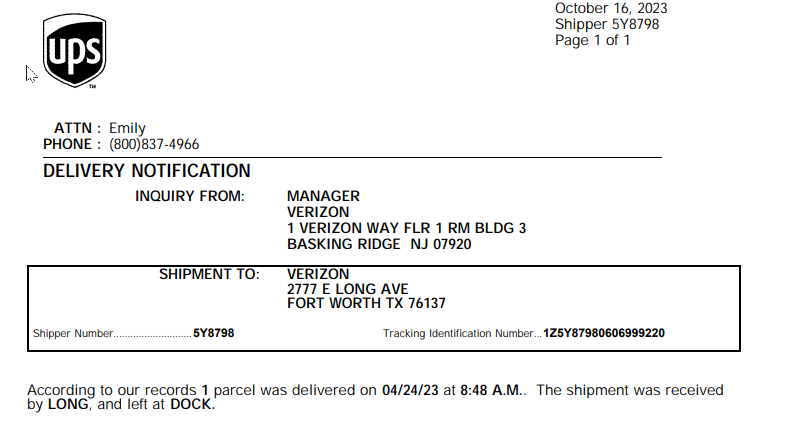Click the delivery time 8:48 A.M.
Screen dimensions: 801x424
click(x=490, y=390)
